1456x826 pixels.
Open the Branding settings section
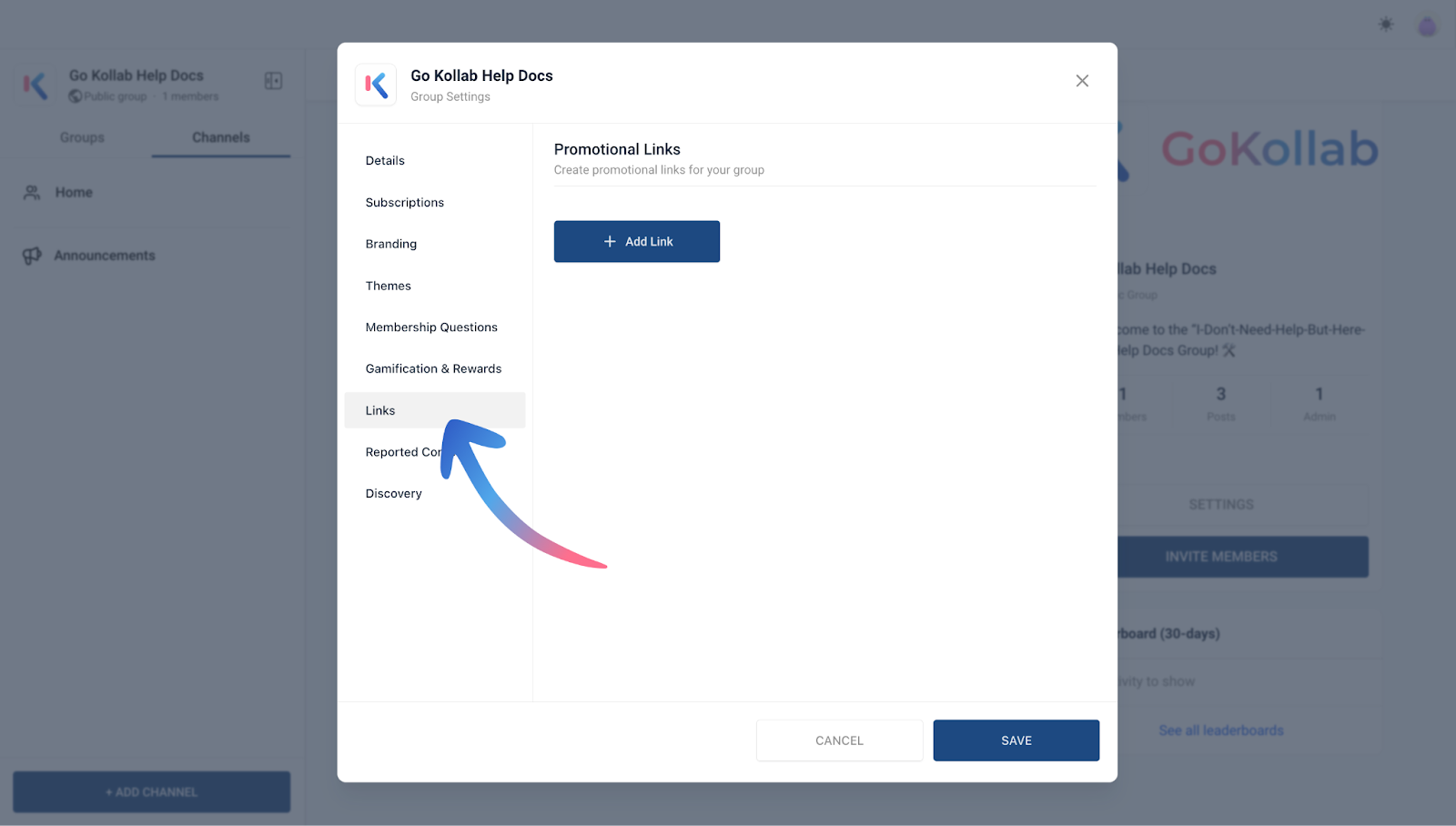pyautogui.click(x=435, y=244)
